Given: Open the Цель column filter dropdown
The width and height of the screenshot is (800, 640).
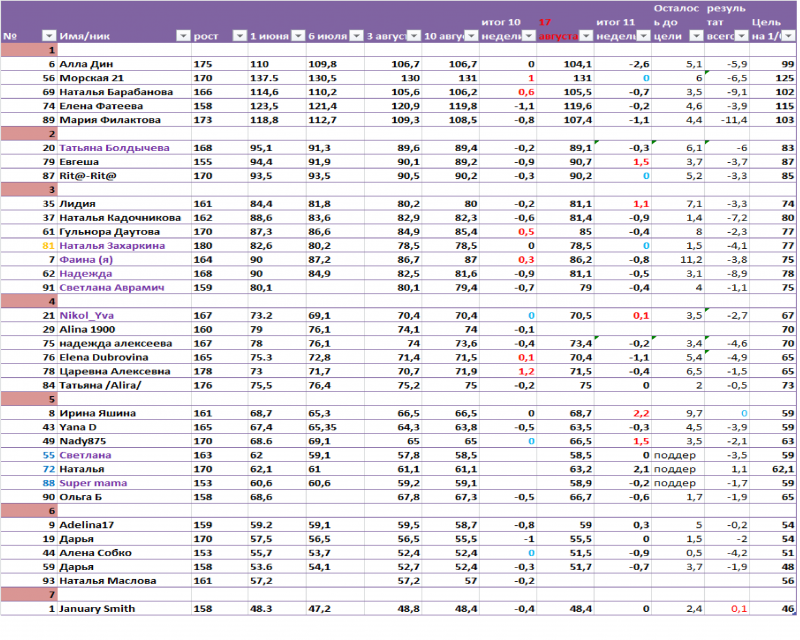Looking at the screenshot, I should (x=790, y=36).
